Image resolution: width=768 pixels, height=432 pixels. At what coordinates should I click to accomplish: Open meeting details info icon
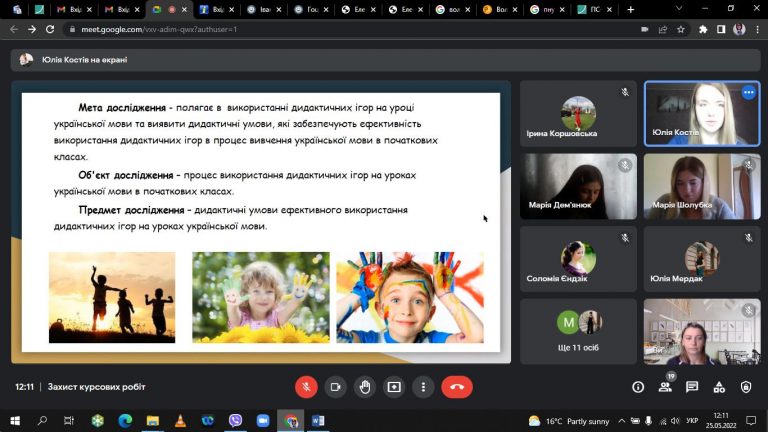tap(638, 387)
